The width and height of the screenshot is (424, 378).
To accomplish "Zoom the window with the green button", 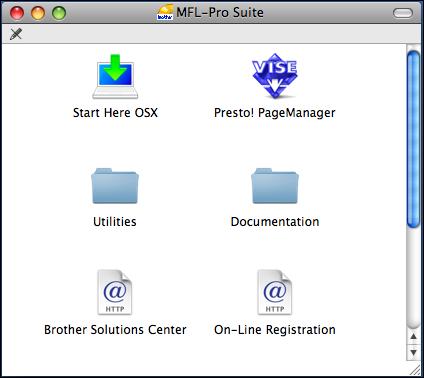I will click(x=59, y=13).
